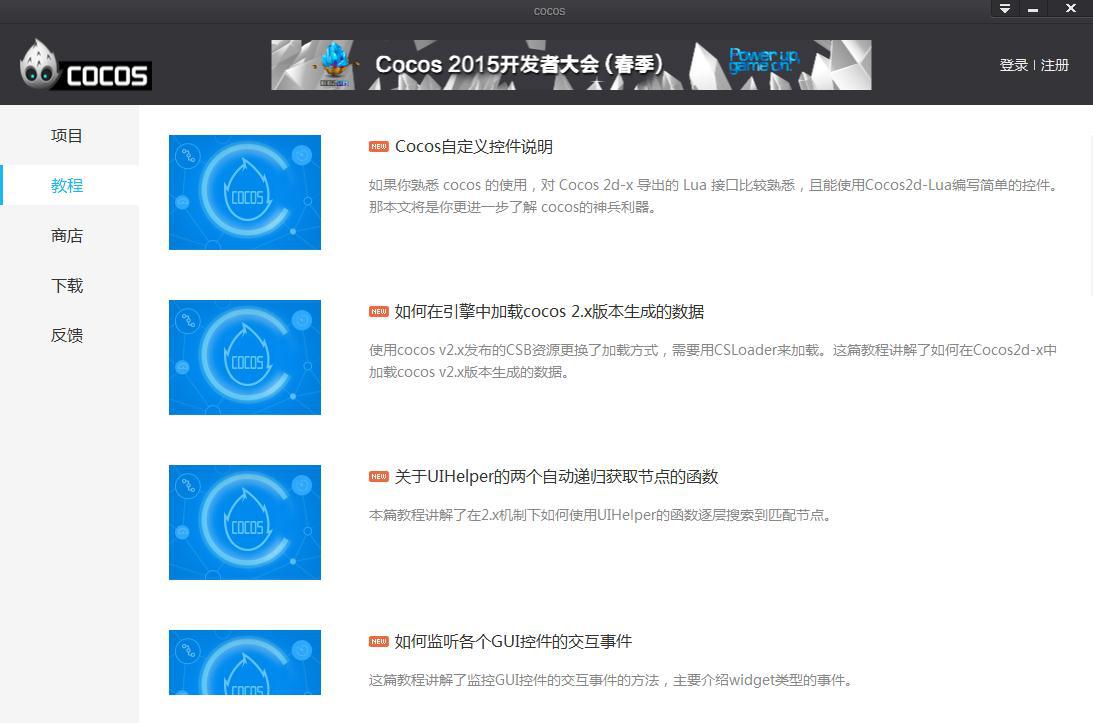
Task: Click description starting 这篇教程讲解了监控GUI控件
Action: click(x=611, y=680)
